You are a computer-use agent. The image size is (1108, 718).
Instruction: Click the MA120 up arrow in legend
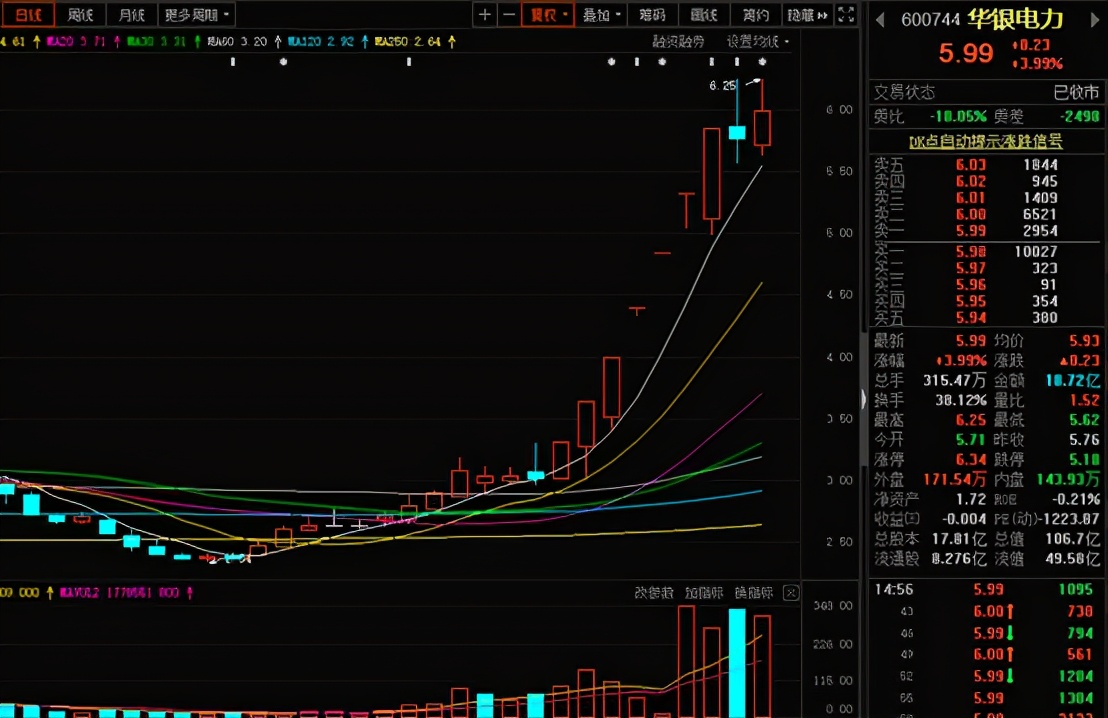click(365, 42)
